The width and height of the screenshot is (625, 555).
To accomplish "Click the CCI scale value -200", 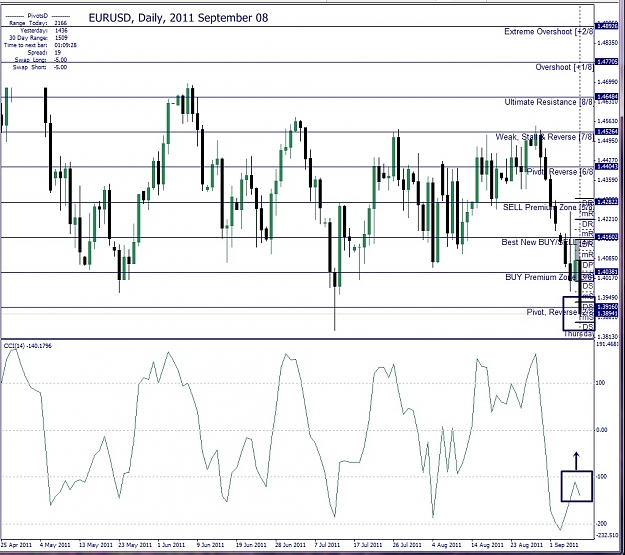I will click(601, 524).
